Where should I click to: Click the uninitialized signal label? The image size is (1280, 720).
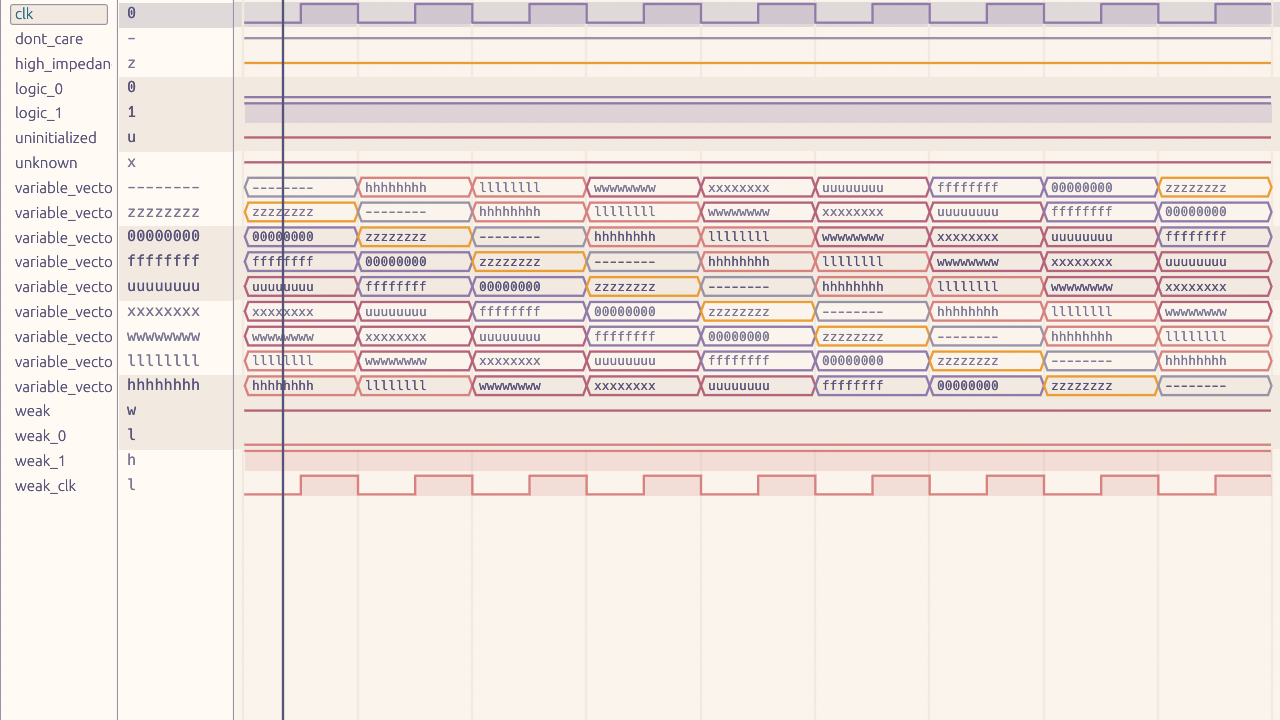tap(56, 138)
